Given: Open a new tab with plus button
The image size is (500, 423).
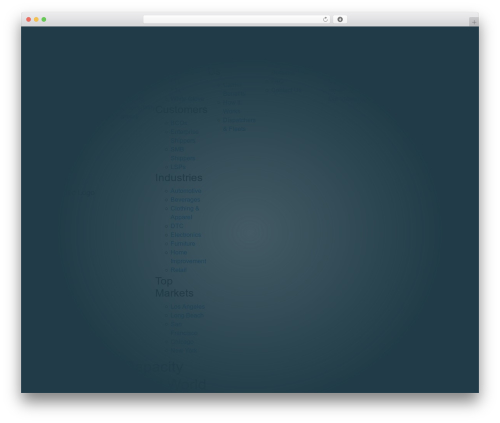Looking at the screenshot, I should pyautogui.click(x=474, y=22).
